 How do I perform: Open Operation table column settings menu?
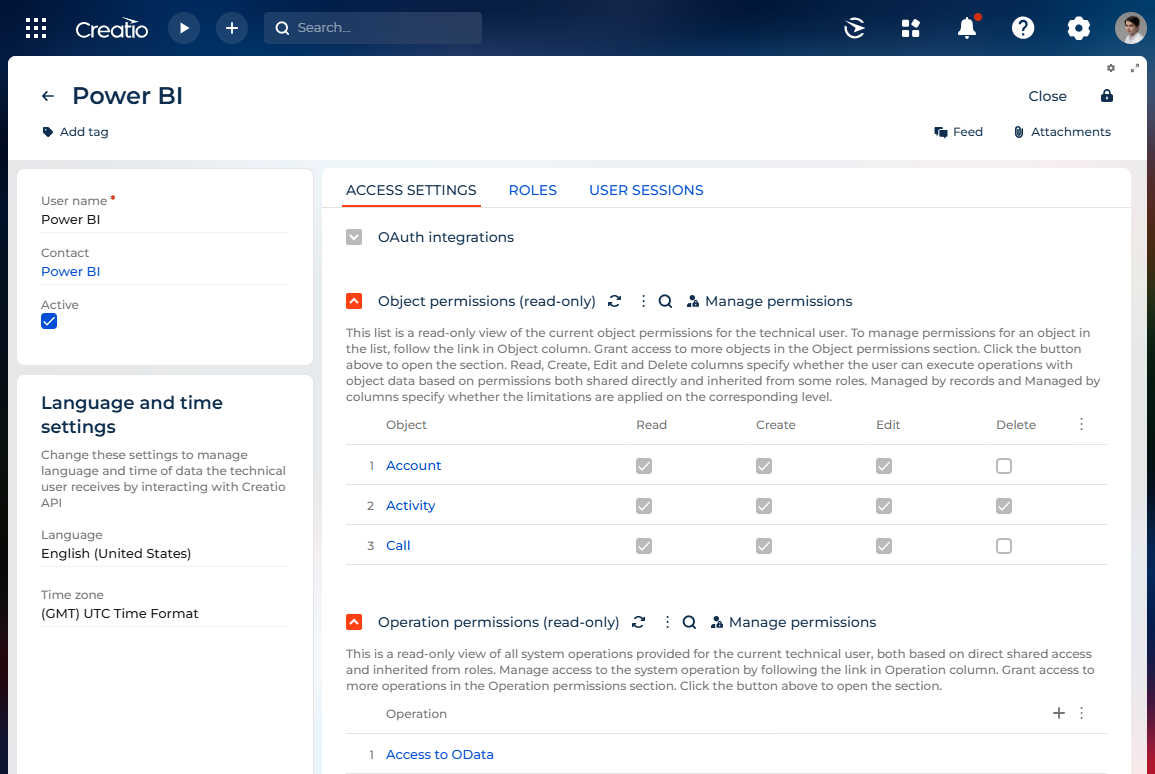point(1081,713)
